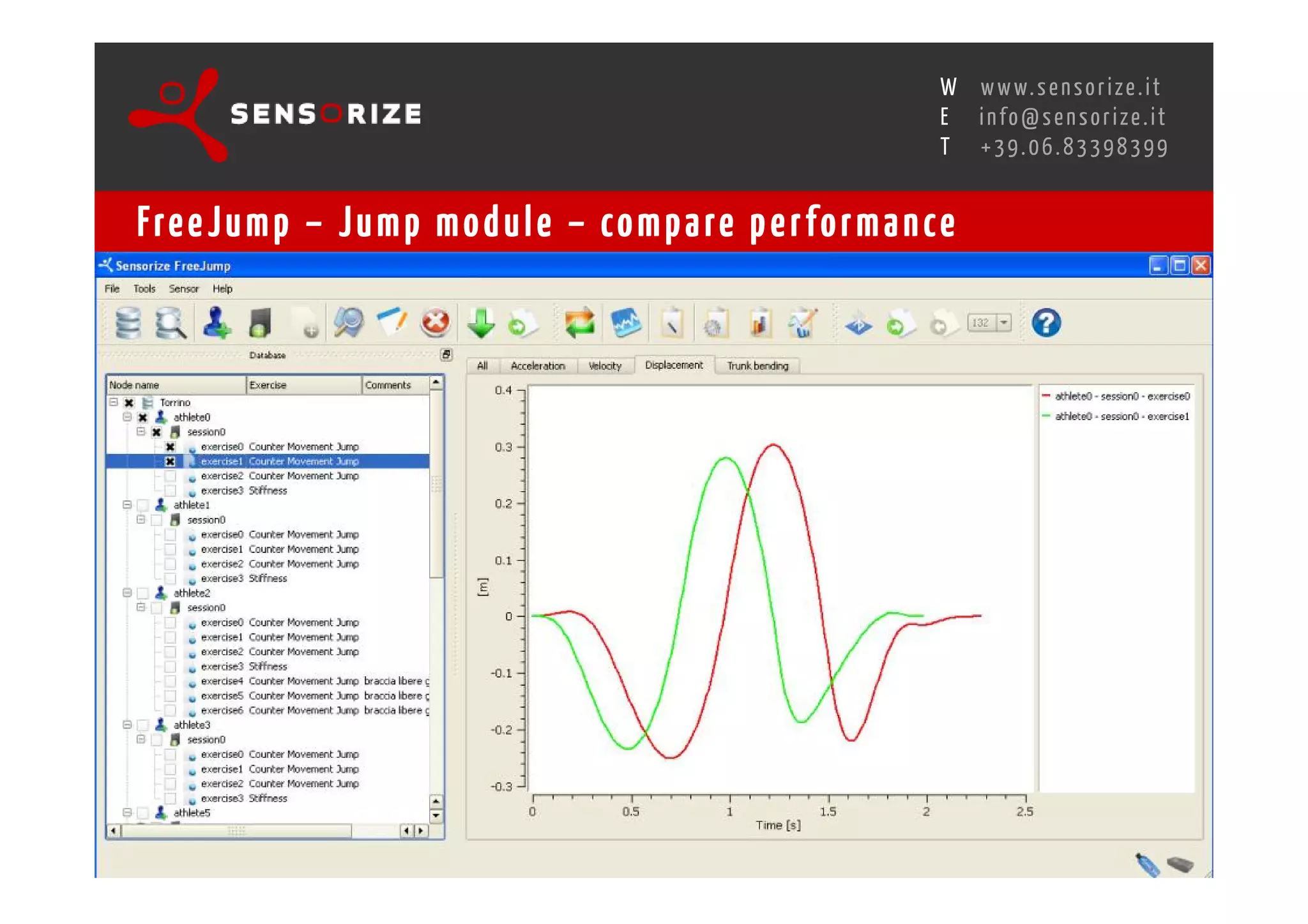Check the athlete1 checkbox
1308x924 pixels.
click(x=143, y=505)
